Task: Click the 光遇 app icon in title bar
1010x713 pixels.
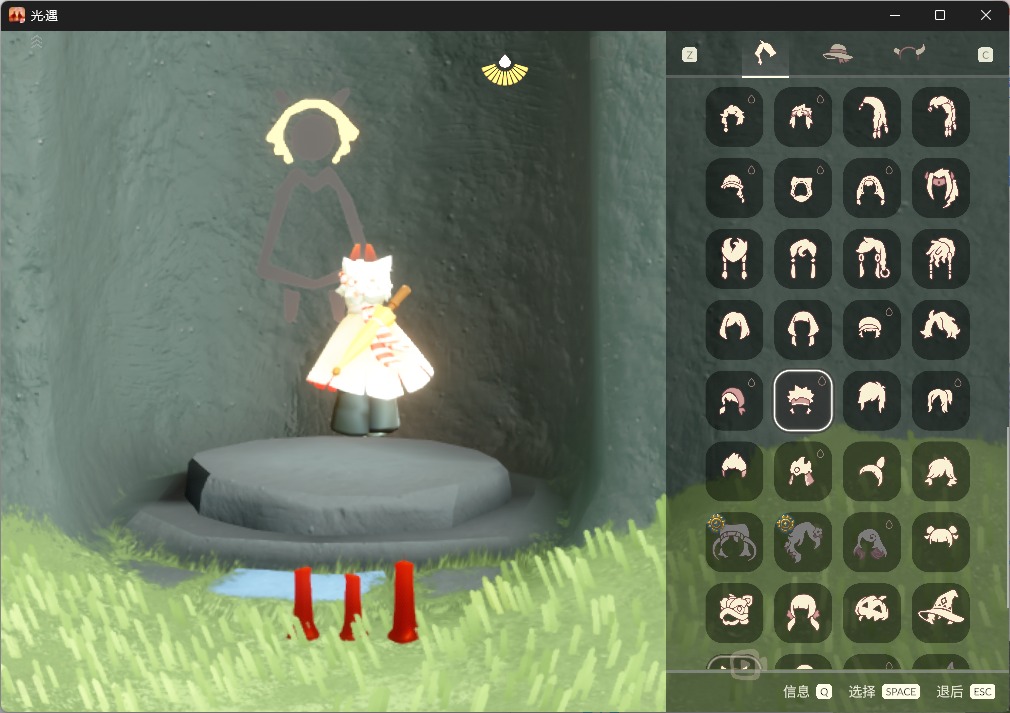Action: (x=17, y=15)
